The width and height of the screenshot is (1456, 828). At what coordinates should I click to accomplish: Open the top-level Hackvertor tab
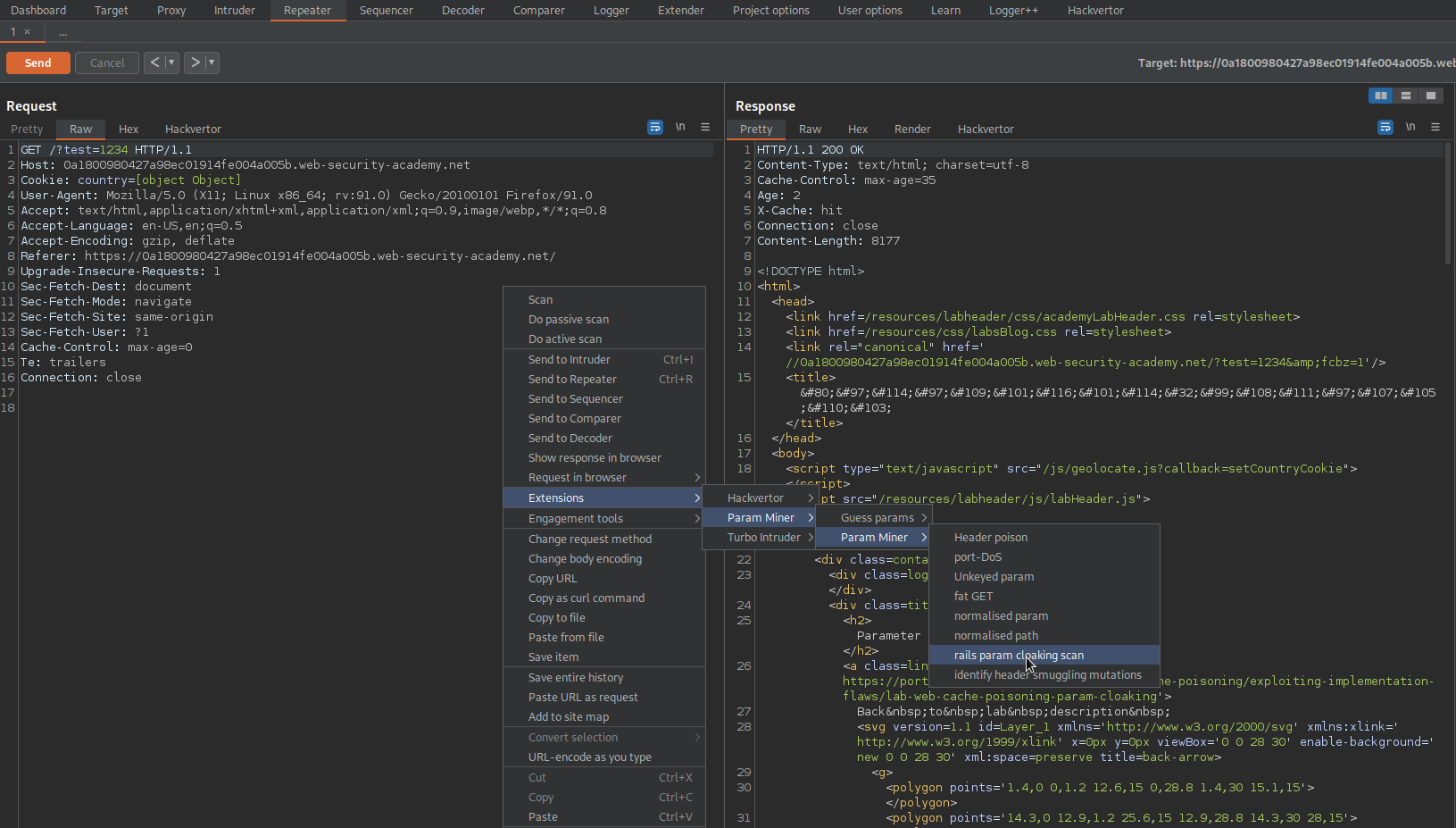[x=1095, y=11]
